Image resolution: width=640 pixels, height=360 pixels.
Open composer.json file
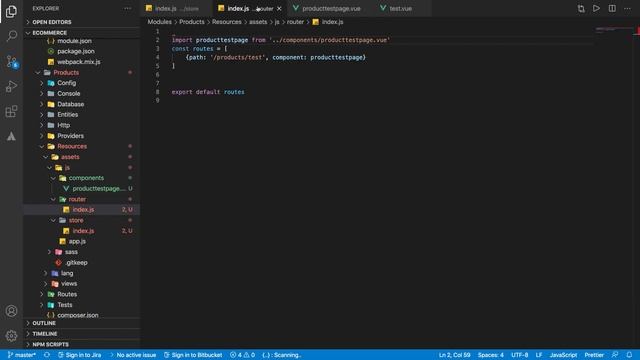[x=82, y=315]
